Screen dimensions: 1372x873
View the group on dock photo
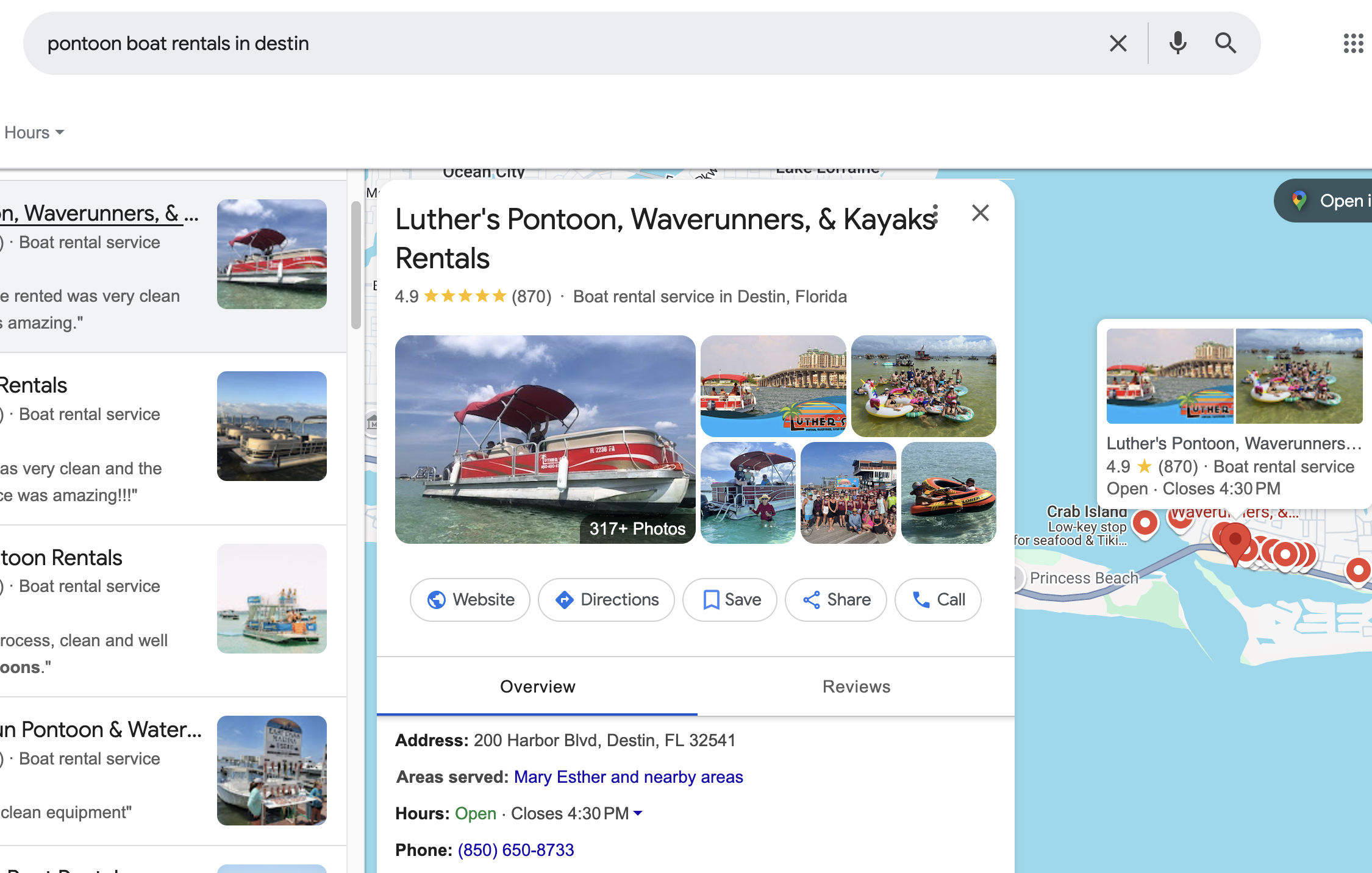pos(848,493)
